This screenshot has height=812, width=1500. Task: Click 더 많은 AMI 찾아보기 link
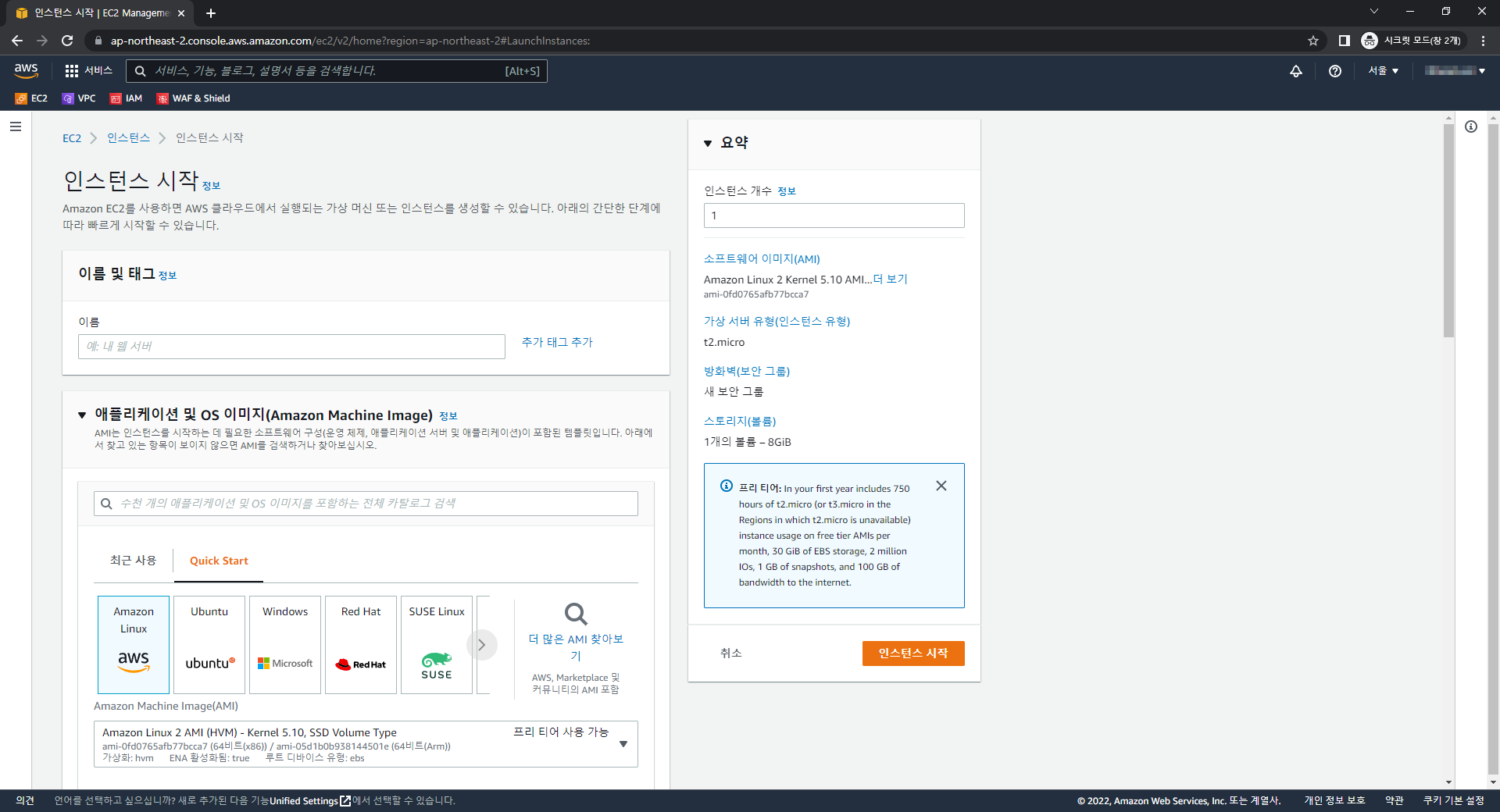[576, 647]
